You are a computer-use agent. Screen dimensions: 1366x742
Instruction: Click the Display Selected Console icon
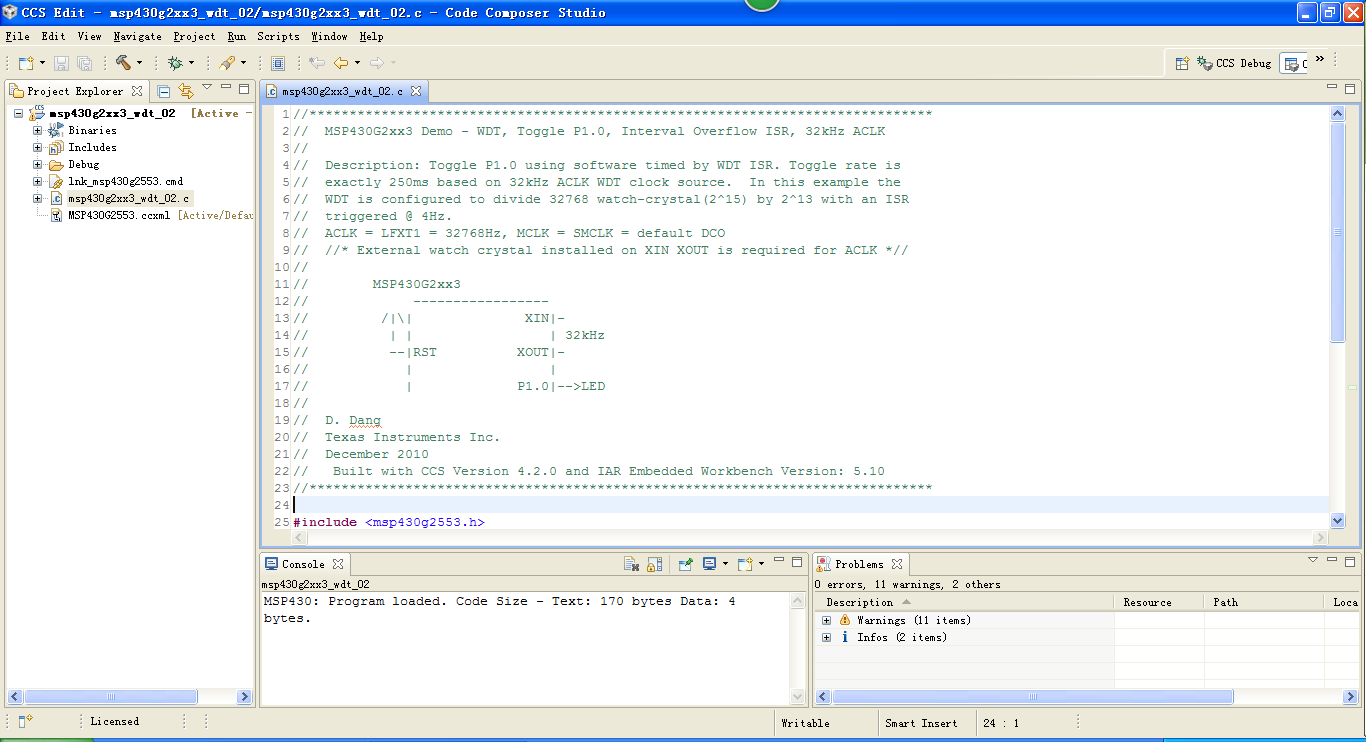pyautogui.click(x=709, y=564)
